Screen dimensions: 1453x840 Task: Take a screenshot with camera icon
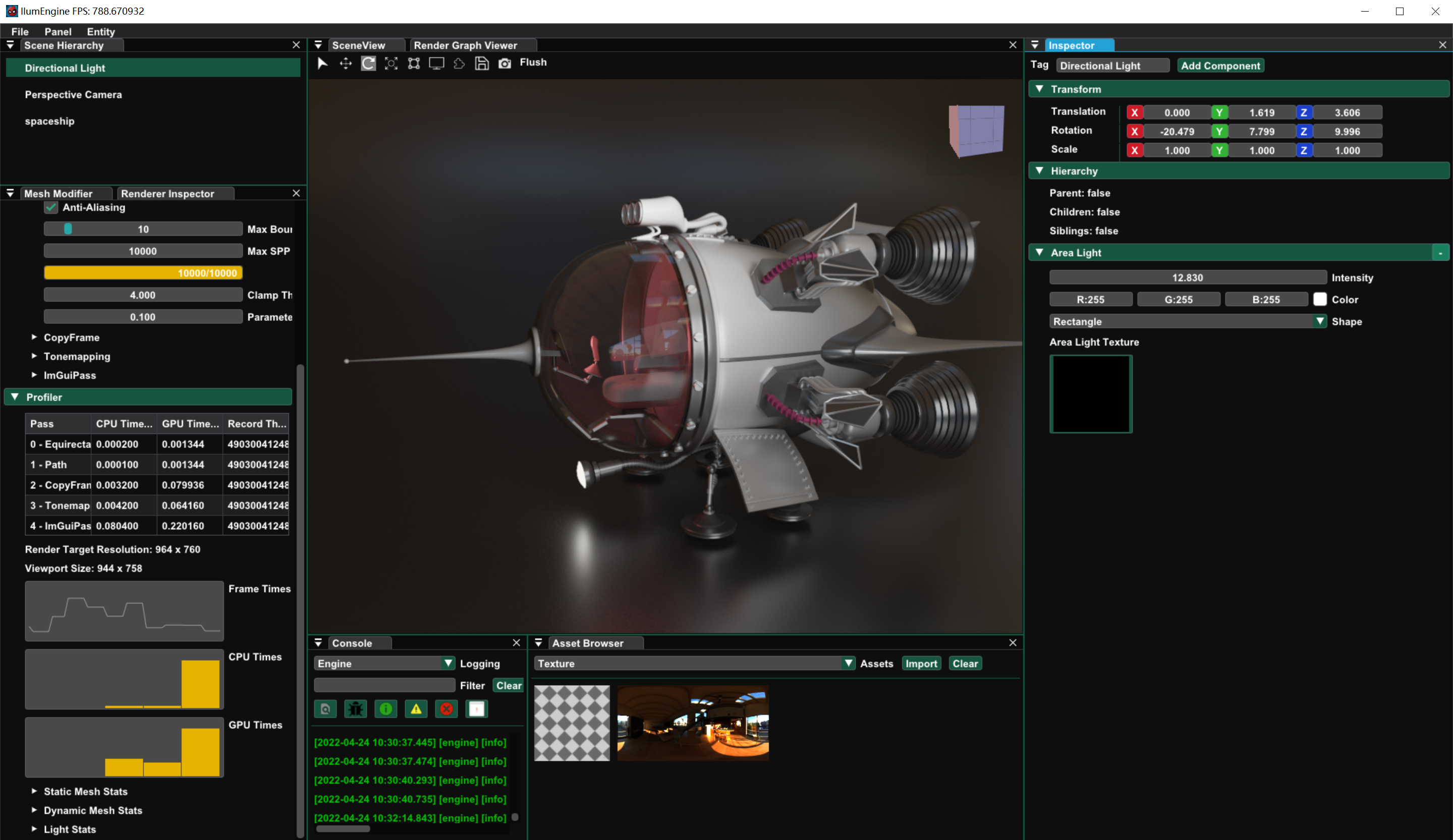505,63
